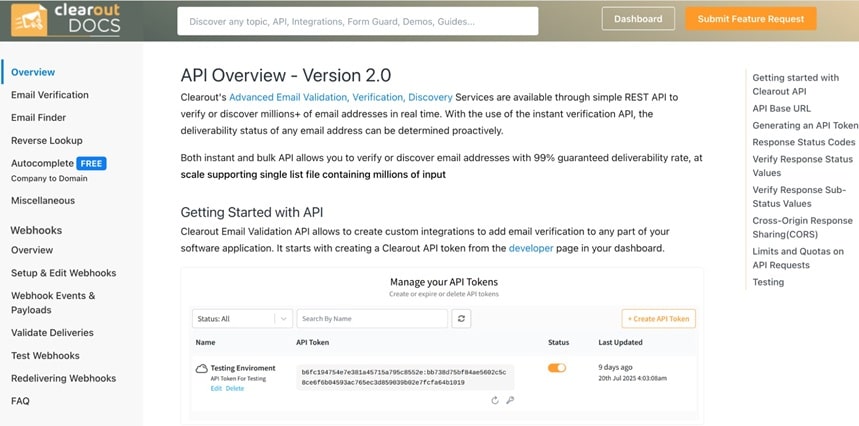Click the key icon under the API token

click(x=510, y=400)
